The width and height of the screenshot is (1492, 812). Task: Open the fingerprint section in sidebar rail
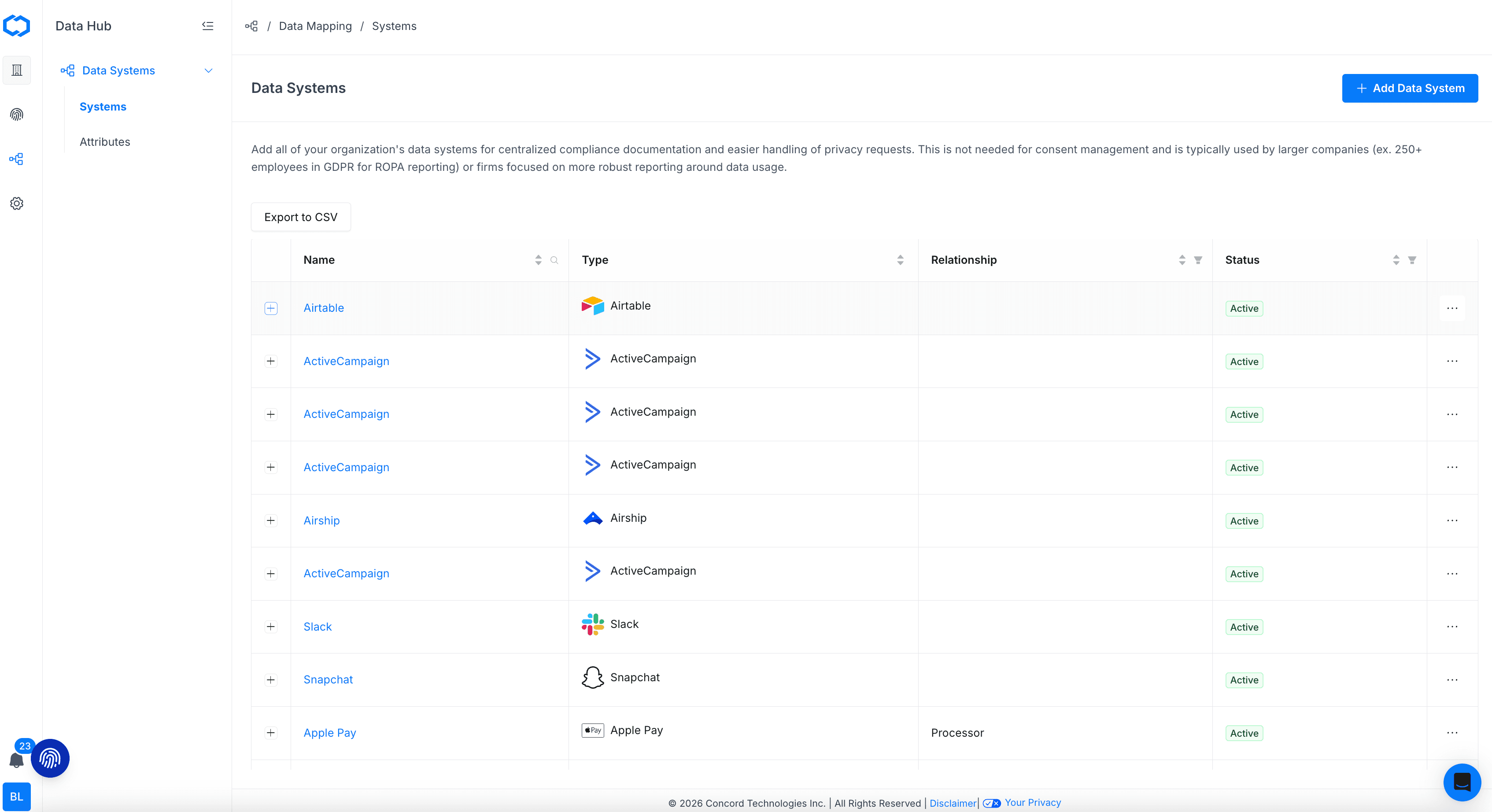click(x=17, y=114)
